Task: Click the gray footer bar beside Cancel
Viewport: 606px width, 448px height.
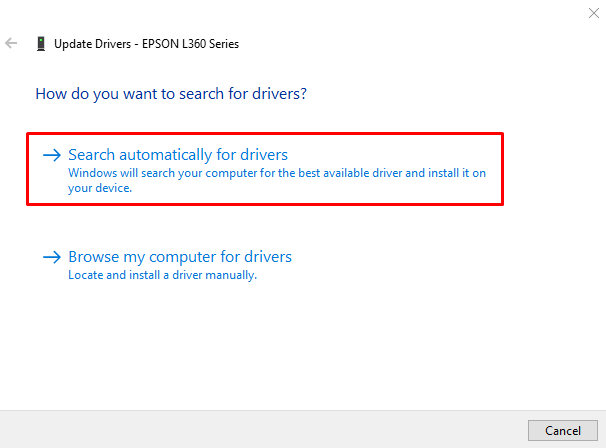Action: click(x=263, y=430)
